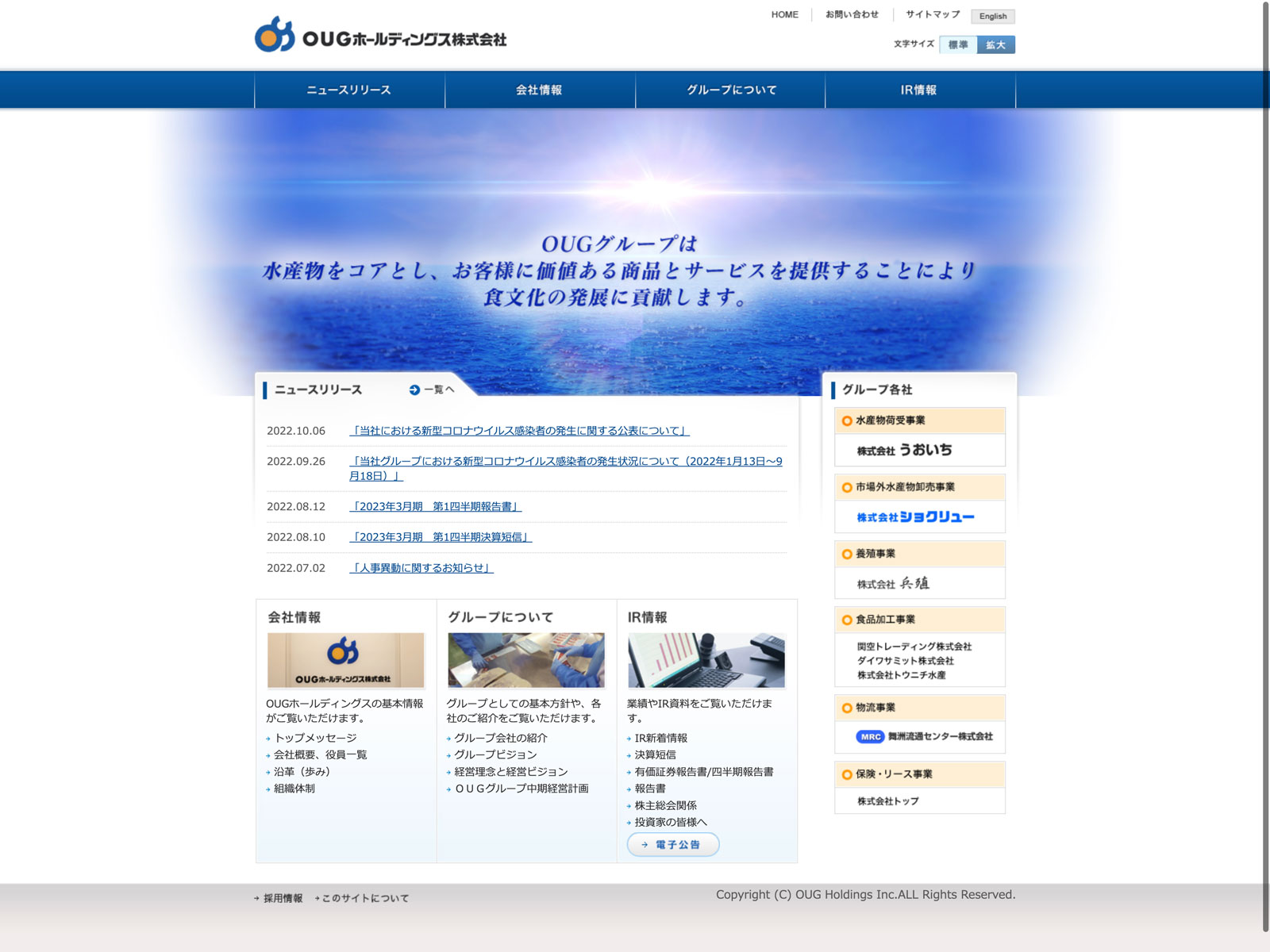This screenshot has width=1270, height=952.
Task: Click the IR情報 laptop chart image
Action: [x=706, y=660]
